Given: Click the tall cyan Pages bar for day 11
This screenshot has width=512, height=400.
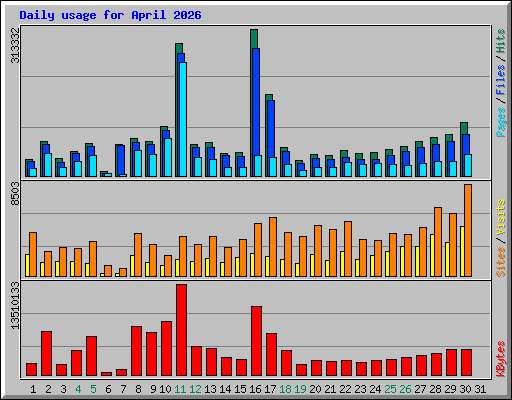Looking at the screenshot, I should click(x=183, y=119).
